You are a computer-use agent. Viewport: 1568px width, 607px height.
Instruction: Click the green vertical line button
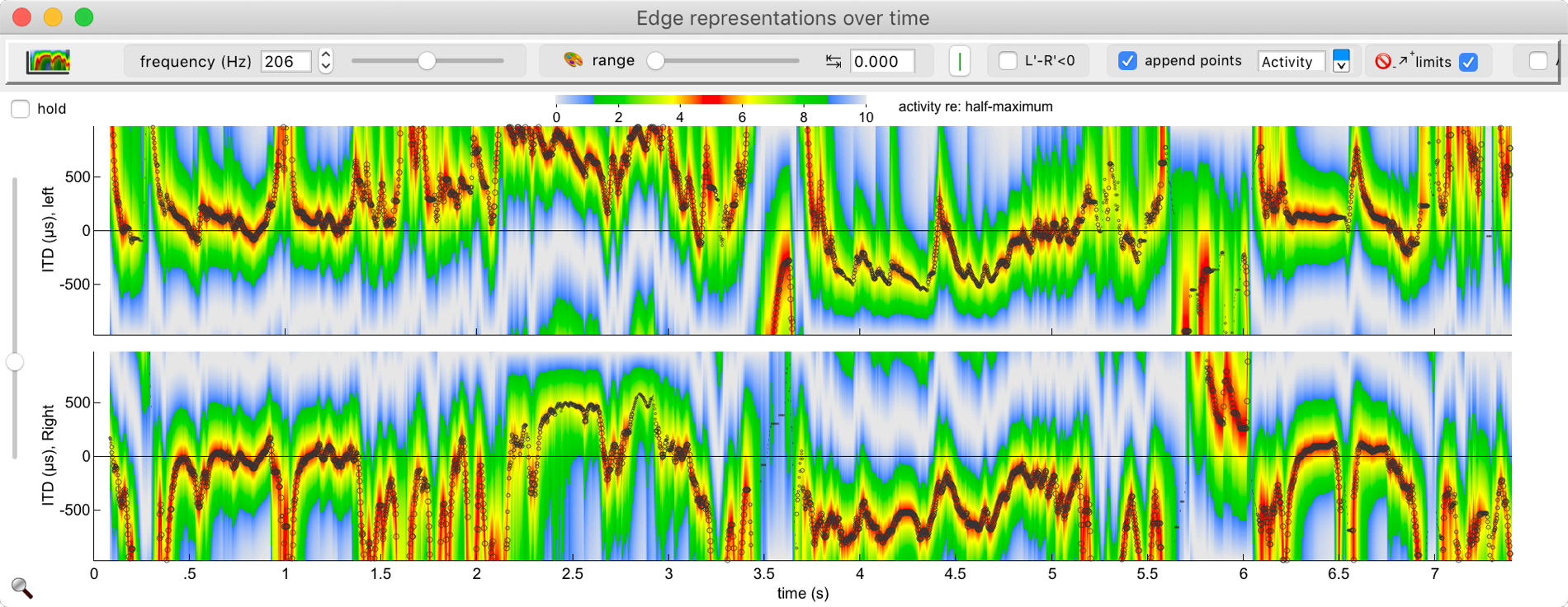tap(960, 61)
